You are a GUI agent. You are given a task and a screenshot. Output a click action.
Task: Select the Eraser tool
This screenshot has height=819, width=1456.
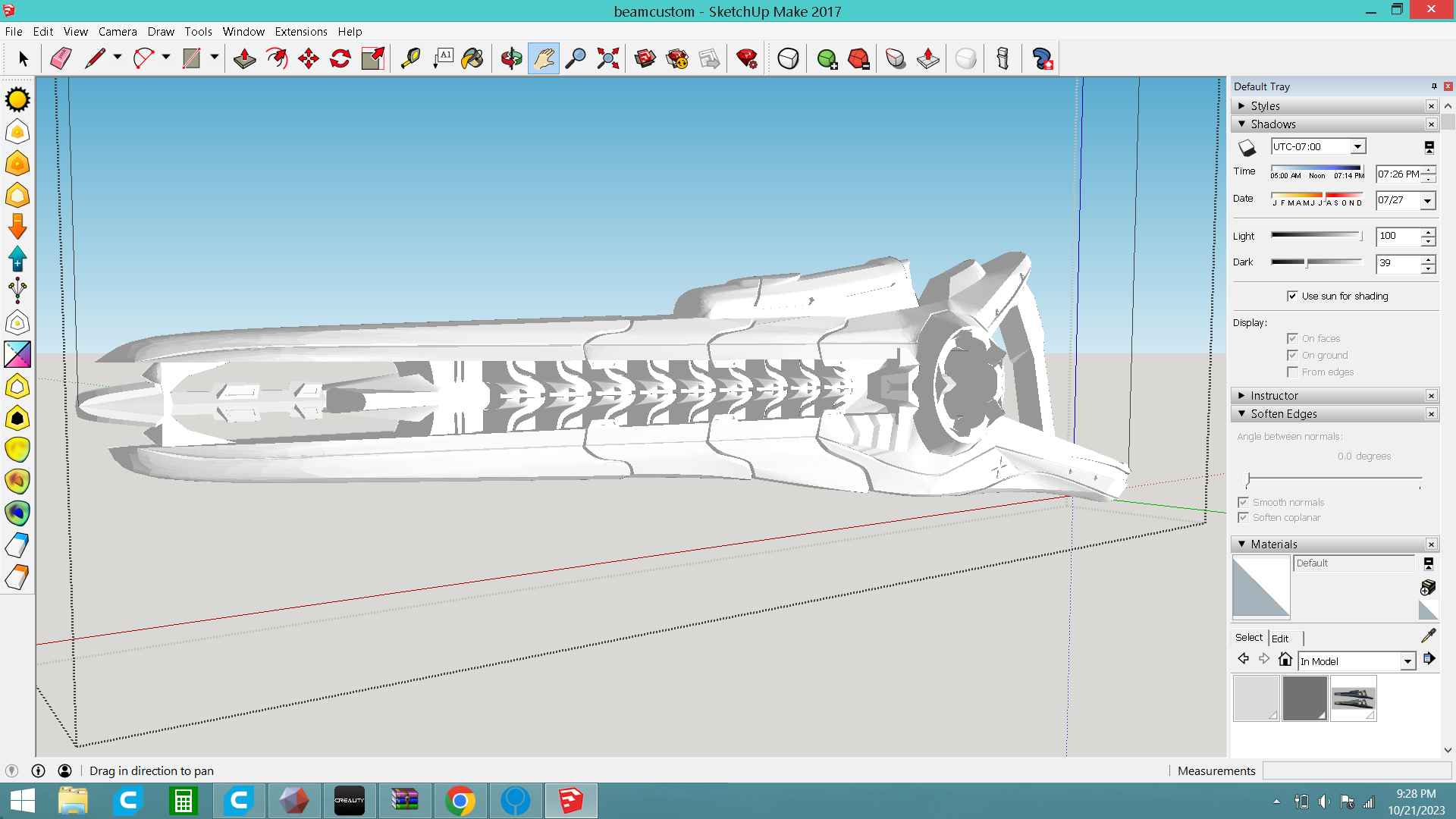[61, 58]
